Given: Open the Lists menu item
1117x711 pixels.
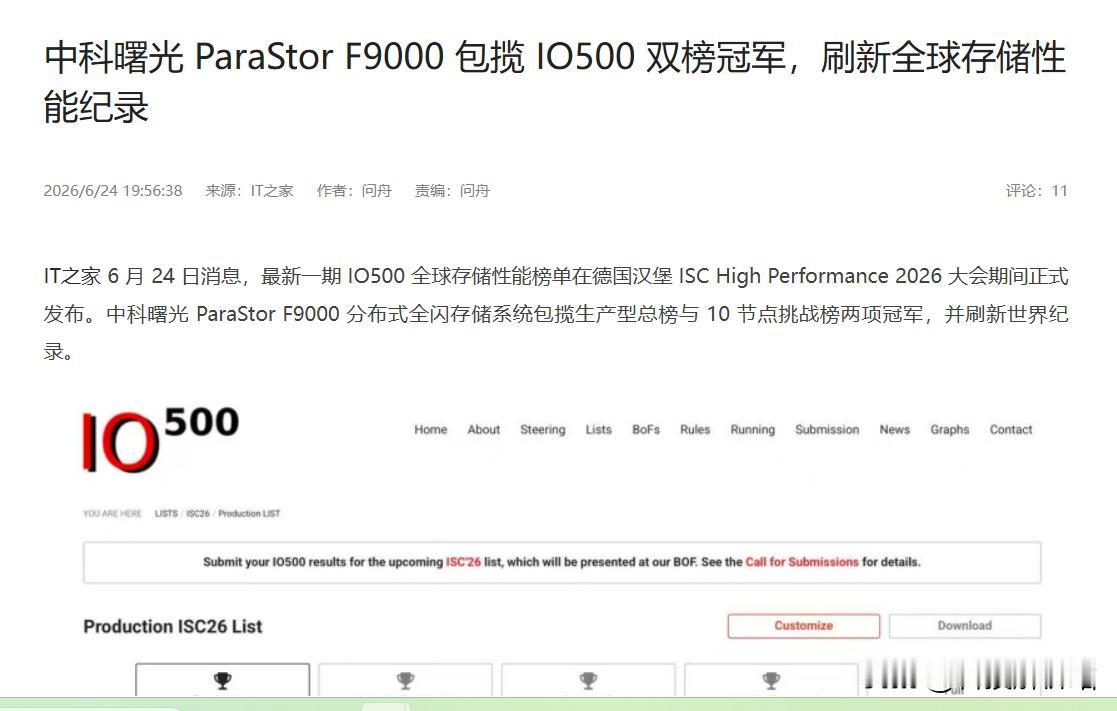Looking at the screenshot, I should click(598, 430).
